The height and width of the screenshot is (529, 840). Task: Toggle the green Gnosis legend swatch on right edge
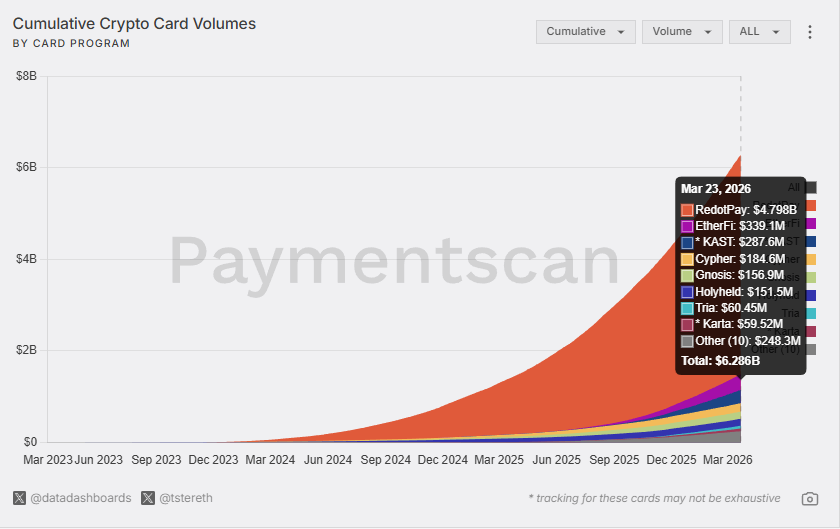pos(811,277)
